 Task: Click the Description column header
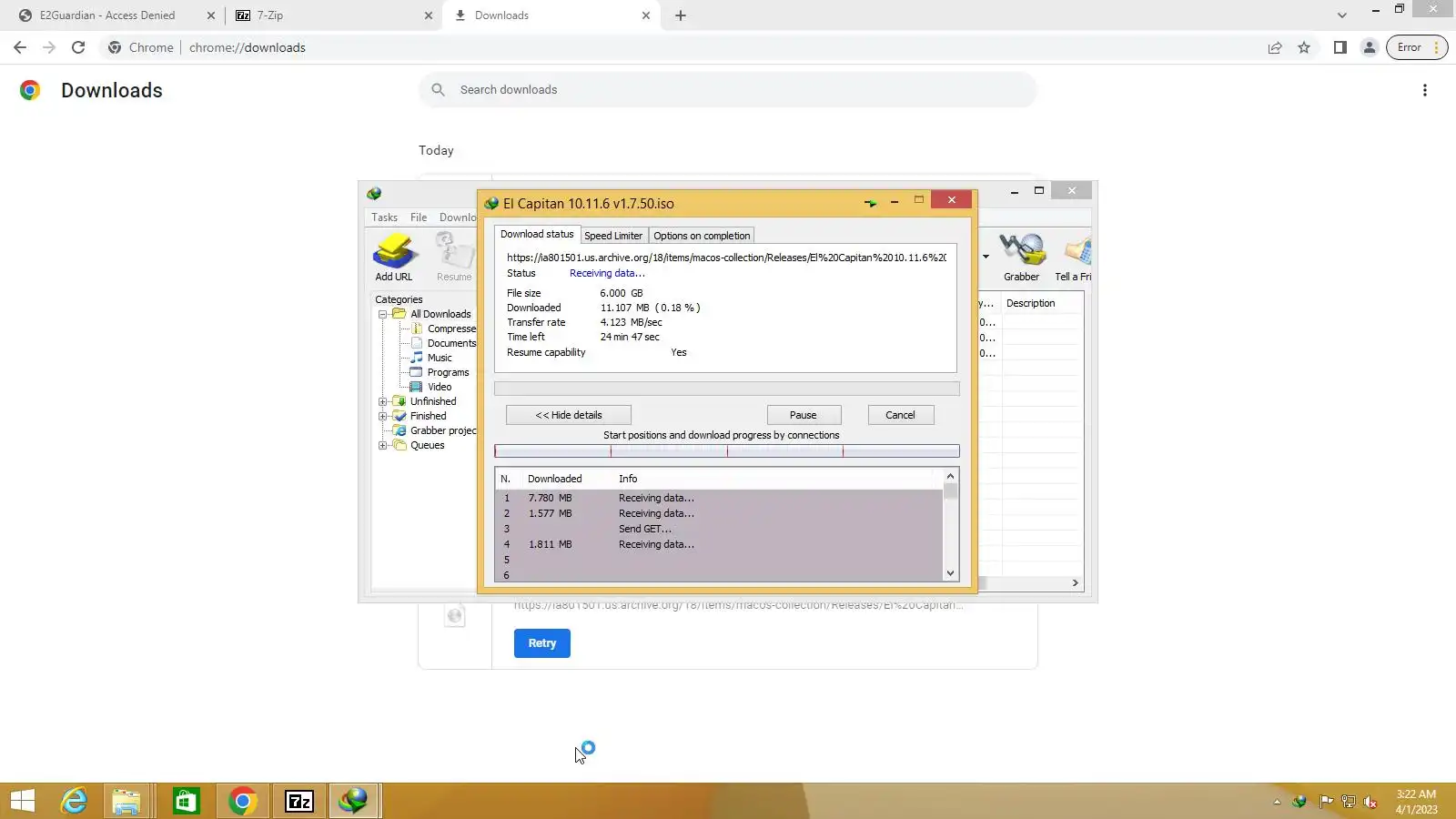(x=1042, y=303)
